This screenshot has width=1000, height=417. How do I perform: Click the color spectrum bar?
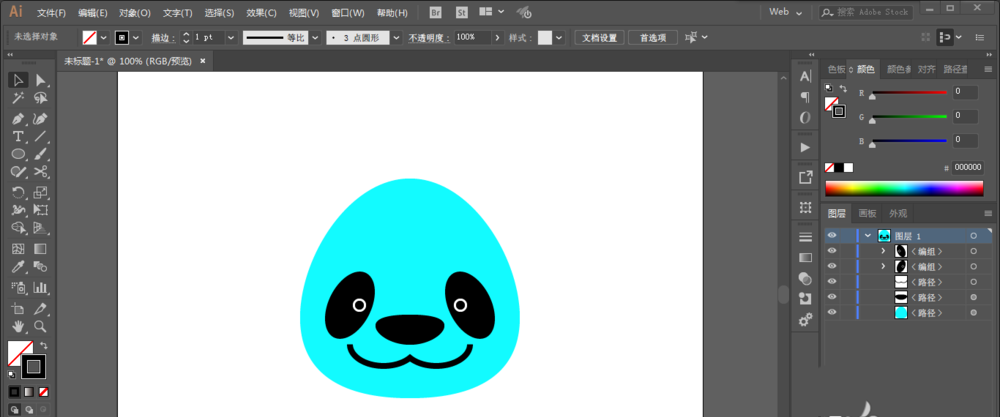[x=904, y=188]
